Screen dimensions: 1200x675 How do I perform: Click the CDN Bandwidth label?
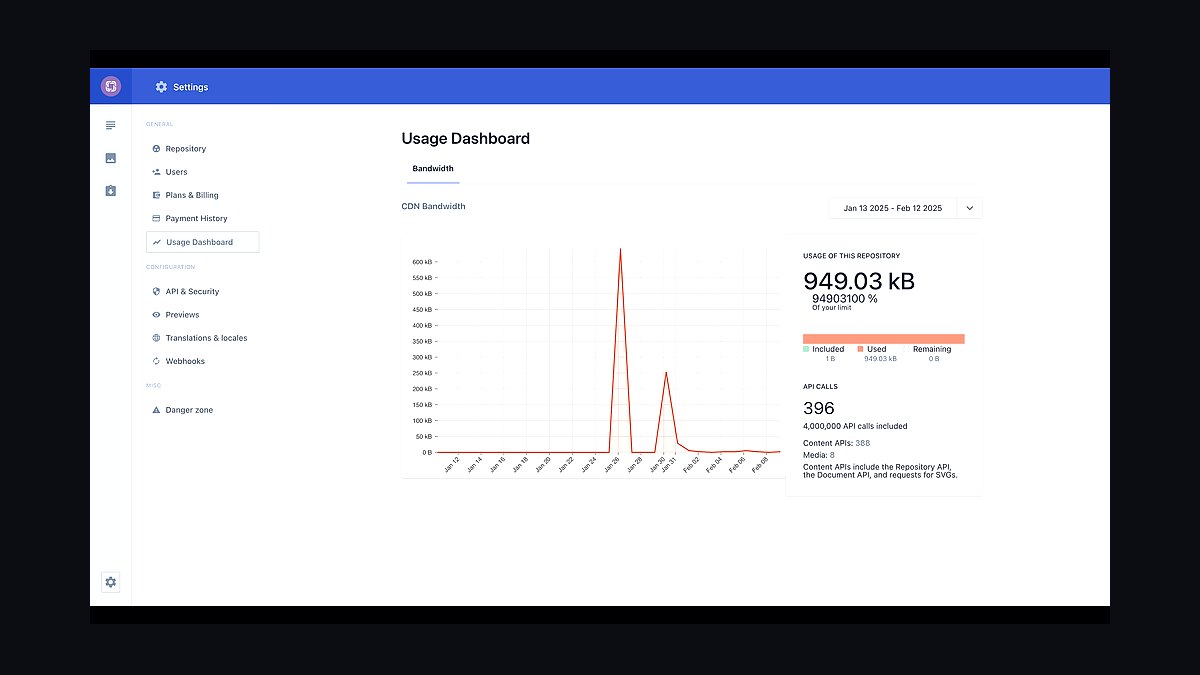pos(433,207)
